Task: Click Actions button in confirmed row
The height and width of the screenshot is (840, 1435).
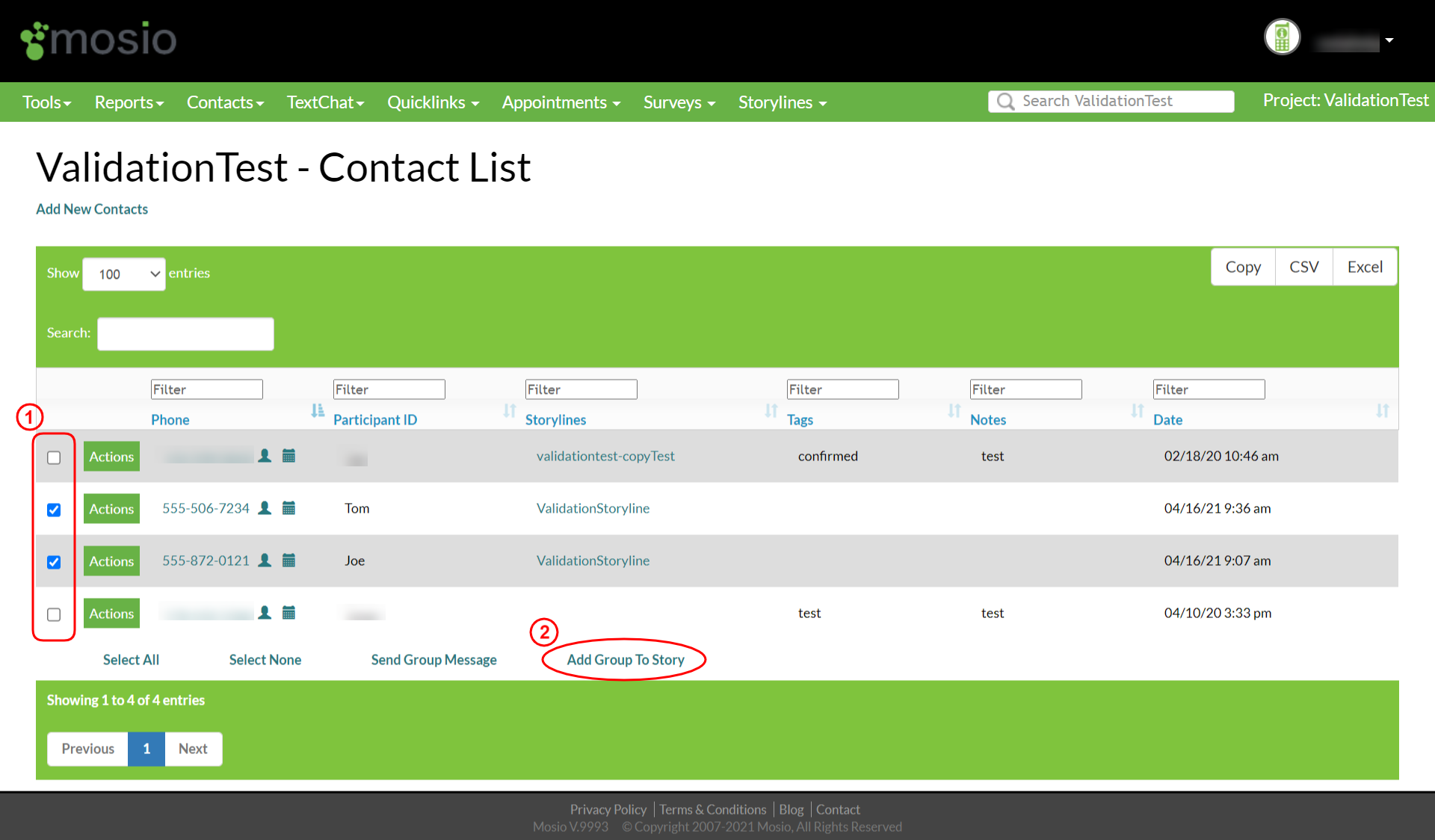Action: coord(111,457)
